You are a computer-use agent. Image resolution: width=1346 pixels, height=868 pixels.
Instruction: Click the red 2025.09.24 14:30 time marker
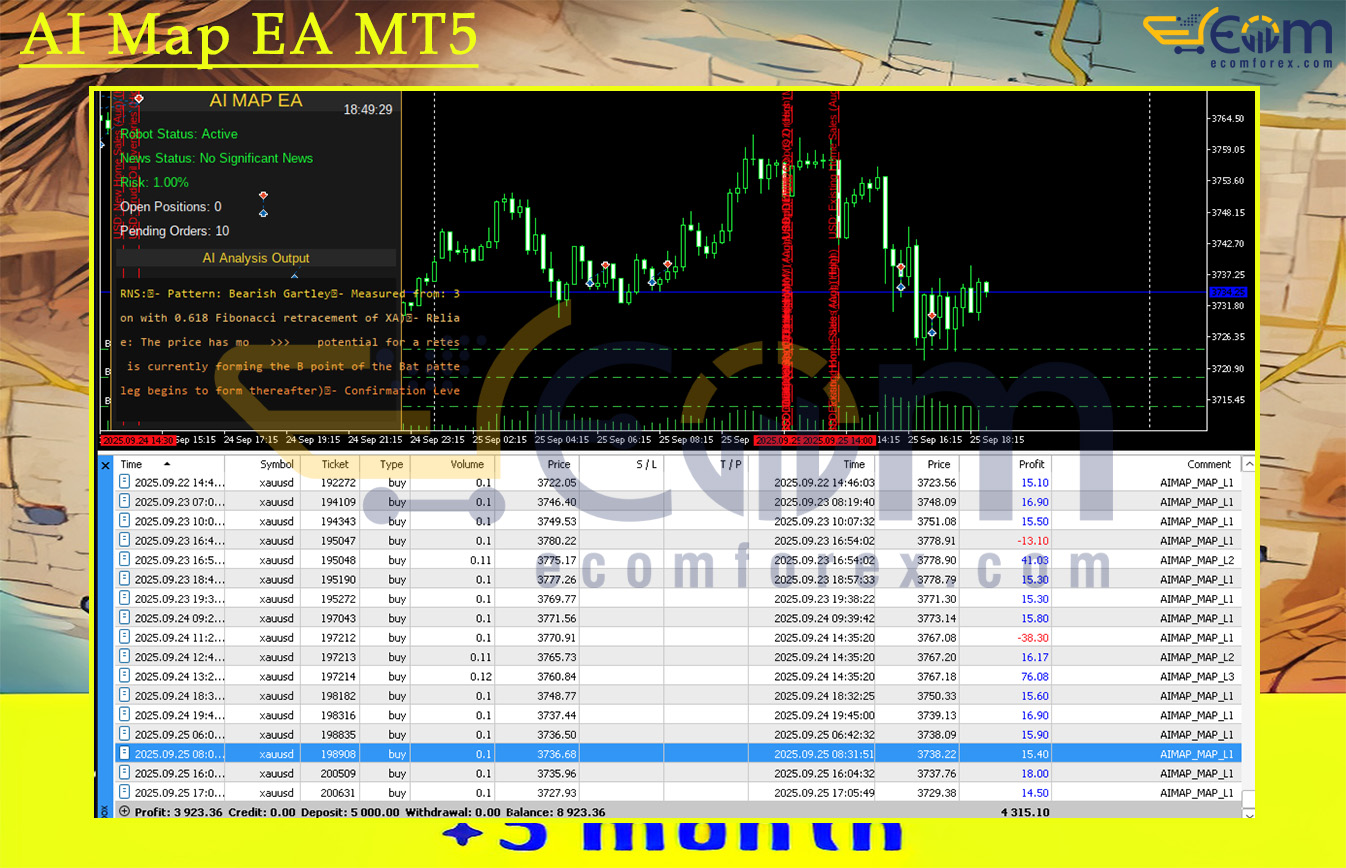139,440
